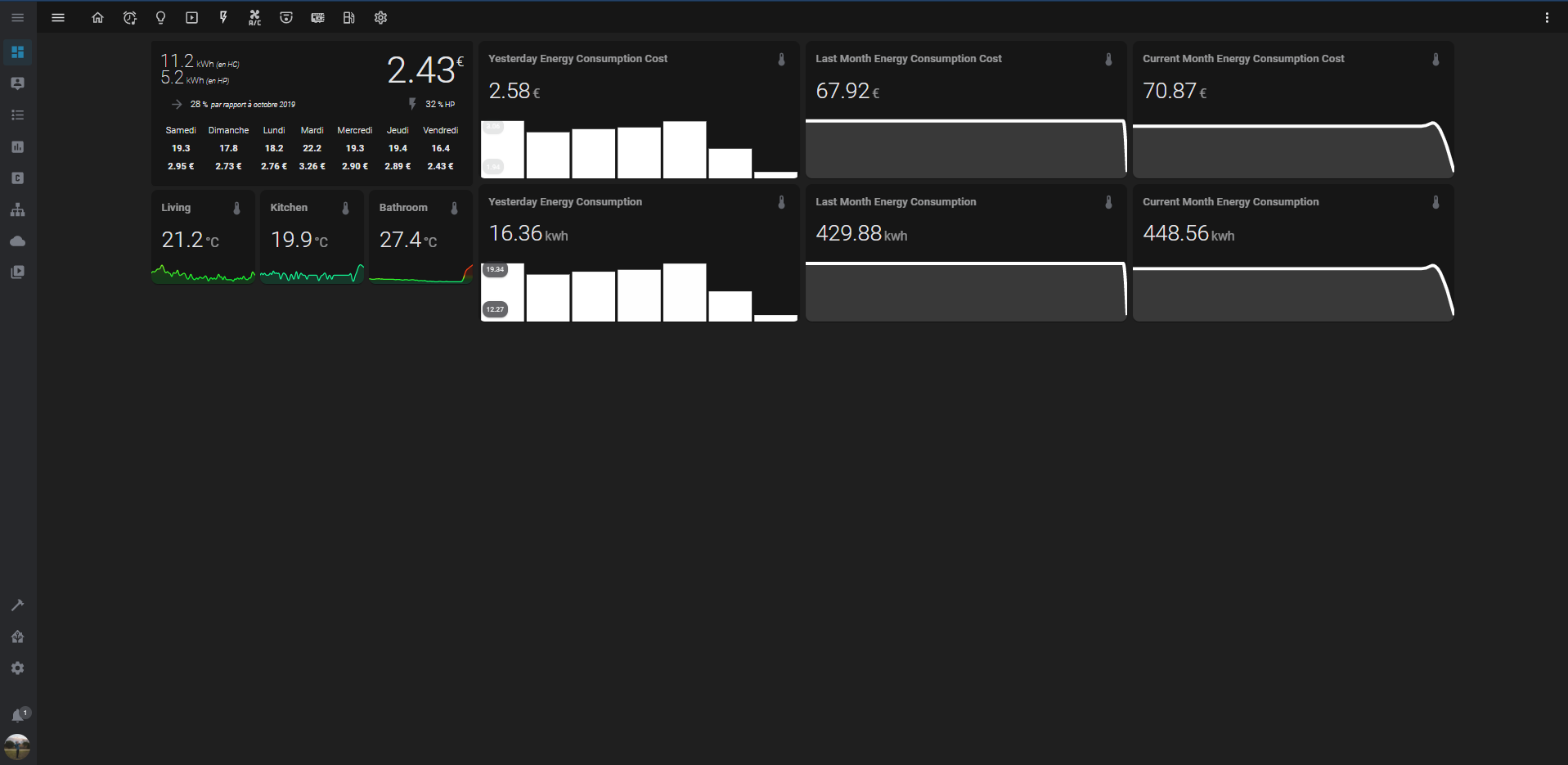Open the Map person icon in sidebar
This screenshot has width=1568, height=765.
pyautogui.click(x=17, y=83)
